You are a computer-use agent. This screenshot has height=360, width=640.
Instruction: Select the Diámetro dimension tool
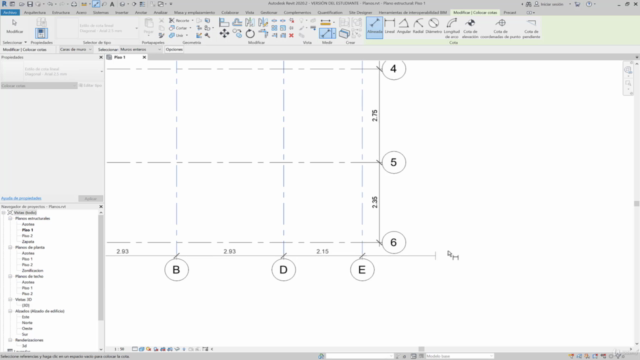click(x=433, y=27)
